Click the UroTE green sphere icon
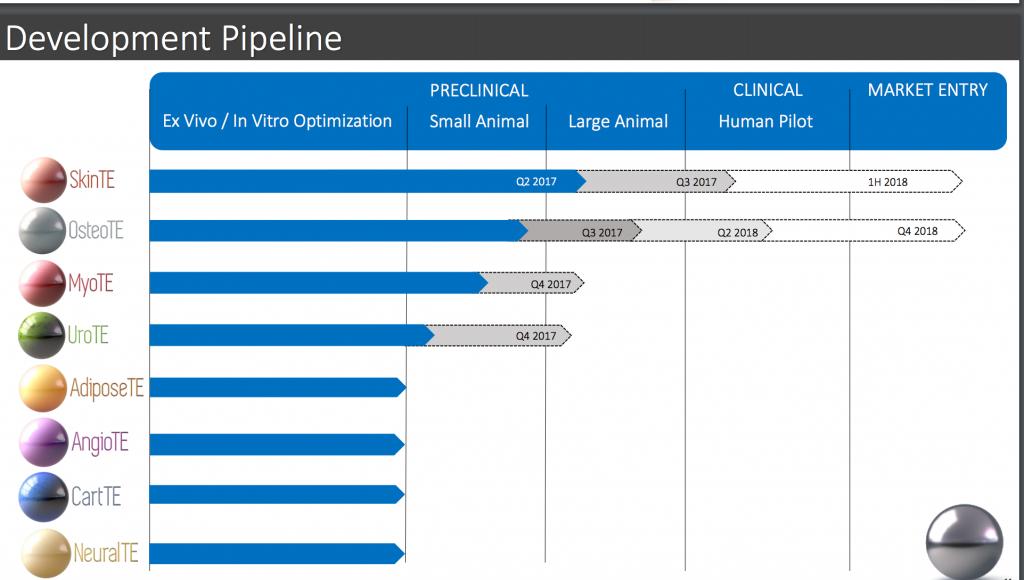This screenshot has height=580, width=1024. click(42, 336)
